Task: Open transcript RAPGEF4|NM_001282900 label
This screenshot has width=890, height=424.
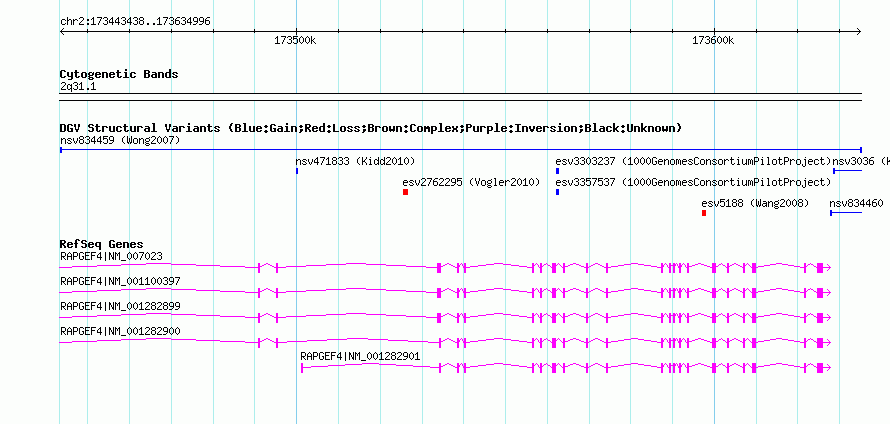Action: tap(120, 331)
